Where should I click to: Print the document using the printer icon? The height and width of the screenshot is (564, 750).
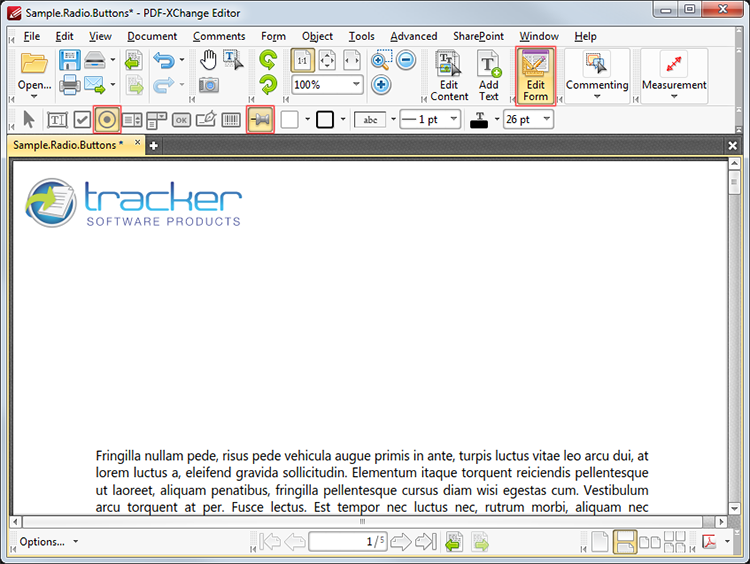click(x=70, y=85)
